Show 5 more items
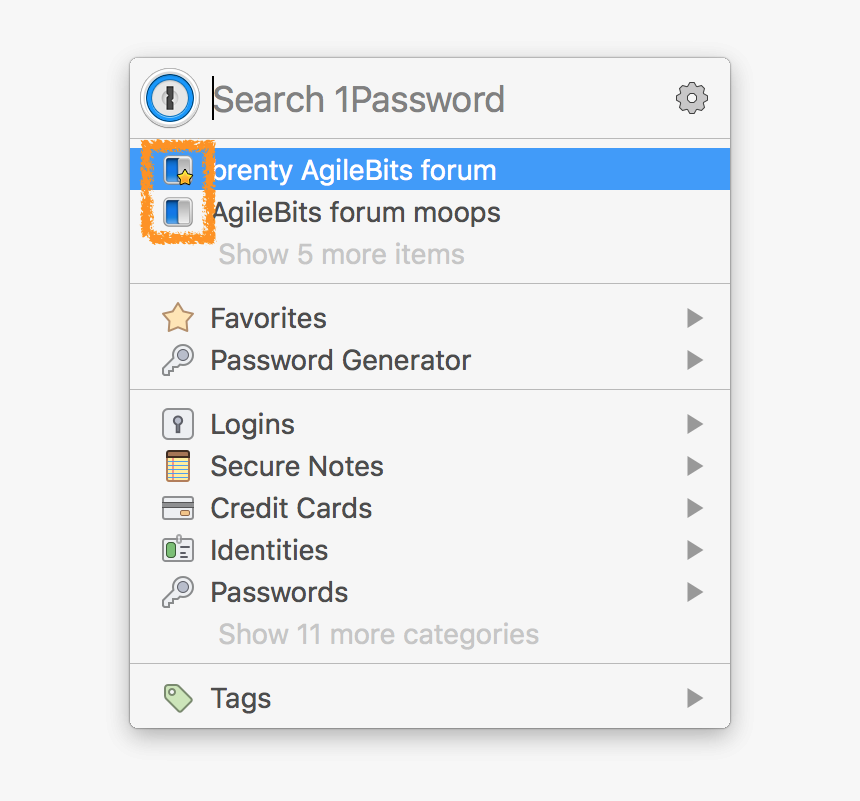860x801 pixels. [x=341, y=254]
